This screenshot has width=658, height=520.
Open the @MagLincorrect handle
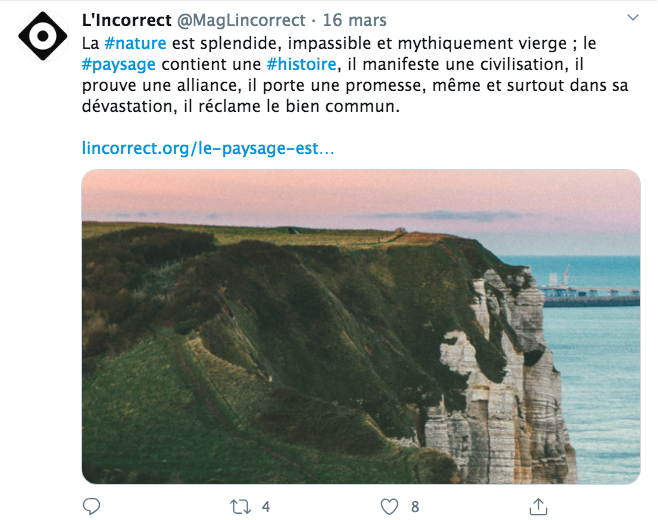241,20
